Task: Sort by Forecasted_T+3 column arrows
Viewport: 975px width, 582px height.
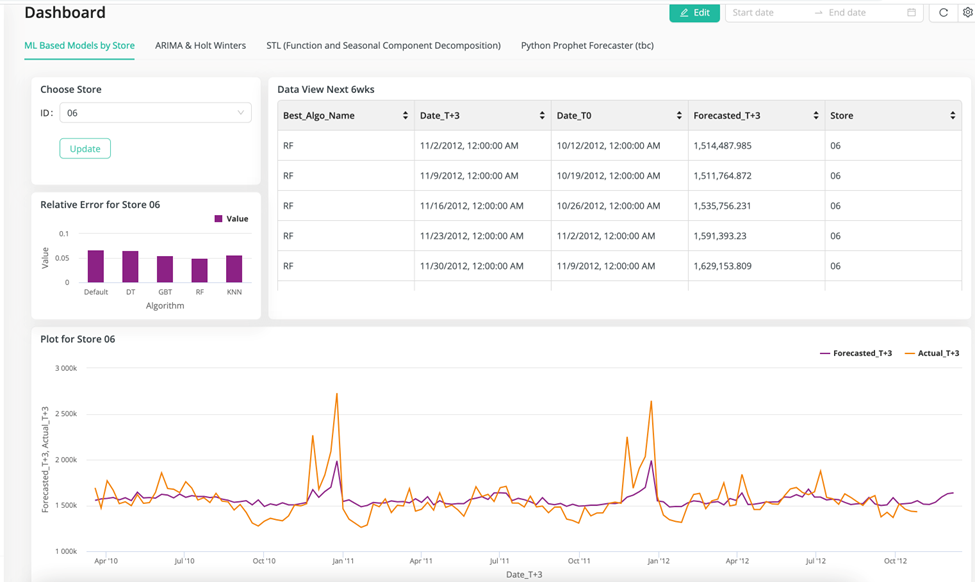Action: coord(816,116)
